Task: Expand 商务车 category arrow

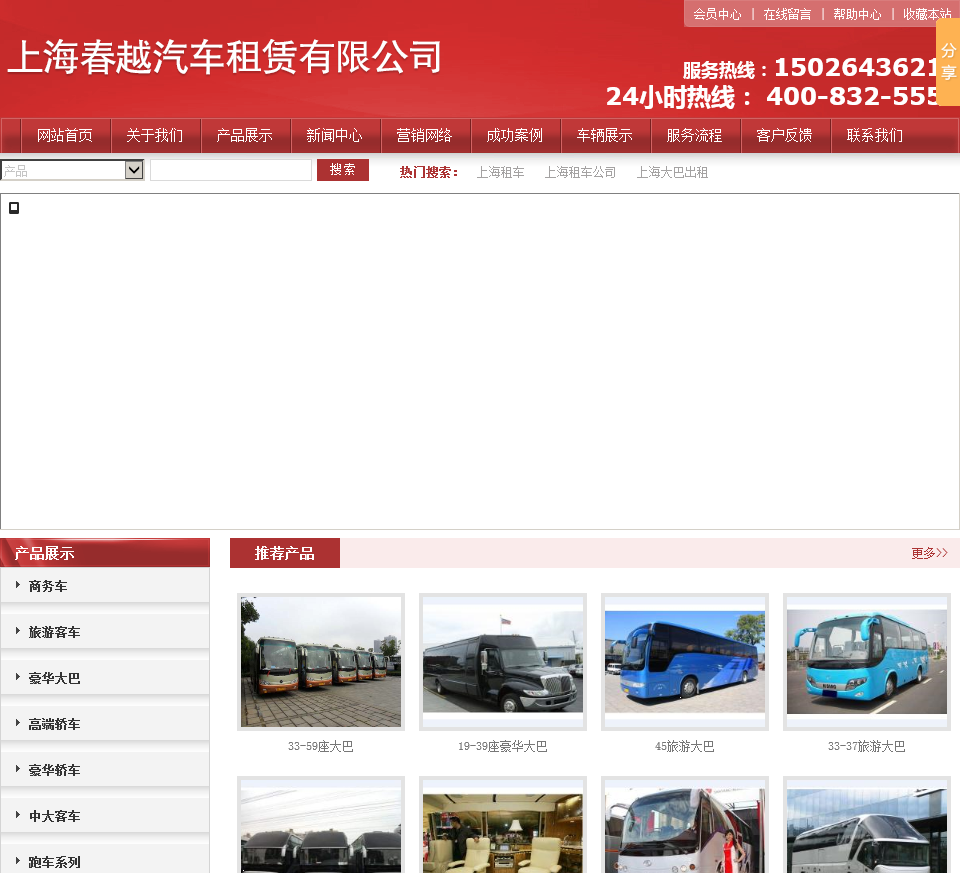Action: pyautogui.click(x=18, y=585)
